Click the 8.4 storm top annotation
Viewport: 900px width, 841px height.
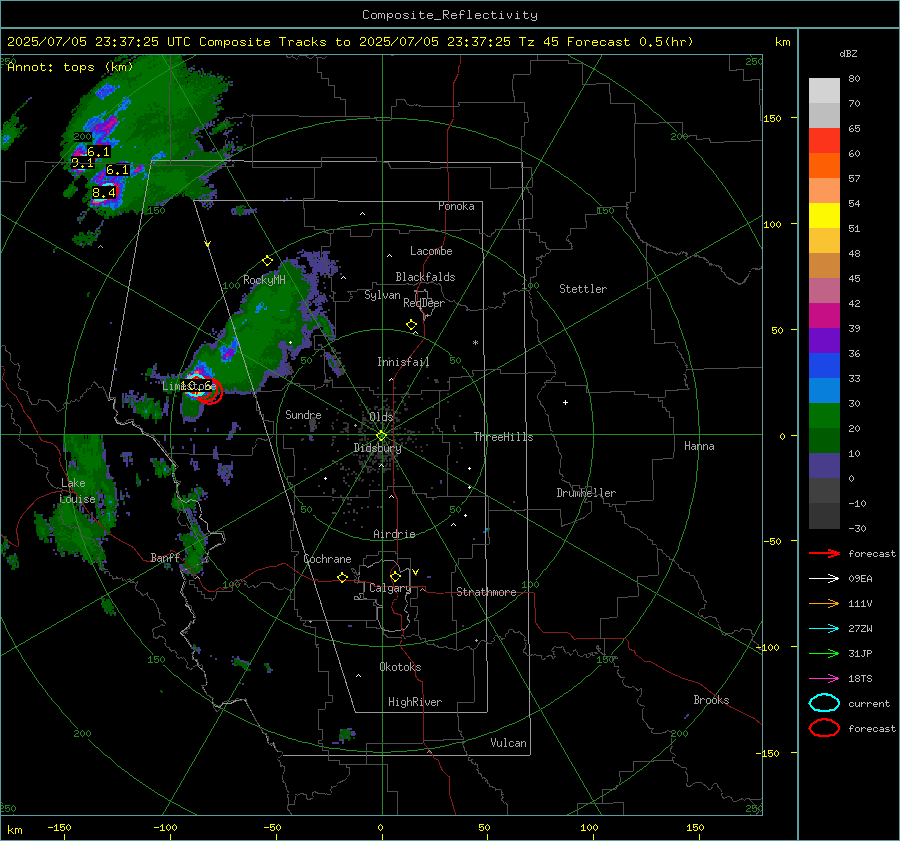(x=104, y=192)
